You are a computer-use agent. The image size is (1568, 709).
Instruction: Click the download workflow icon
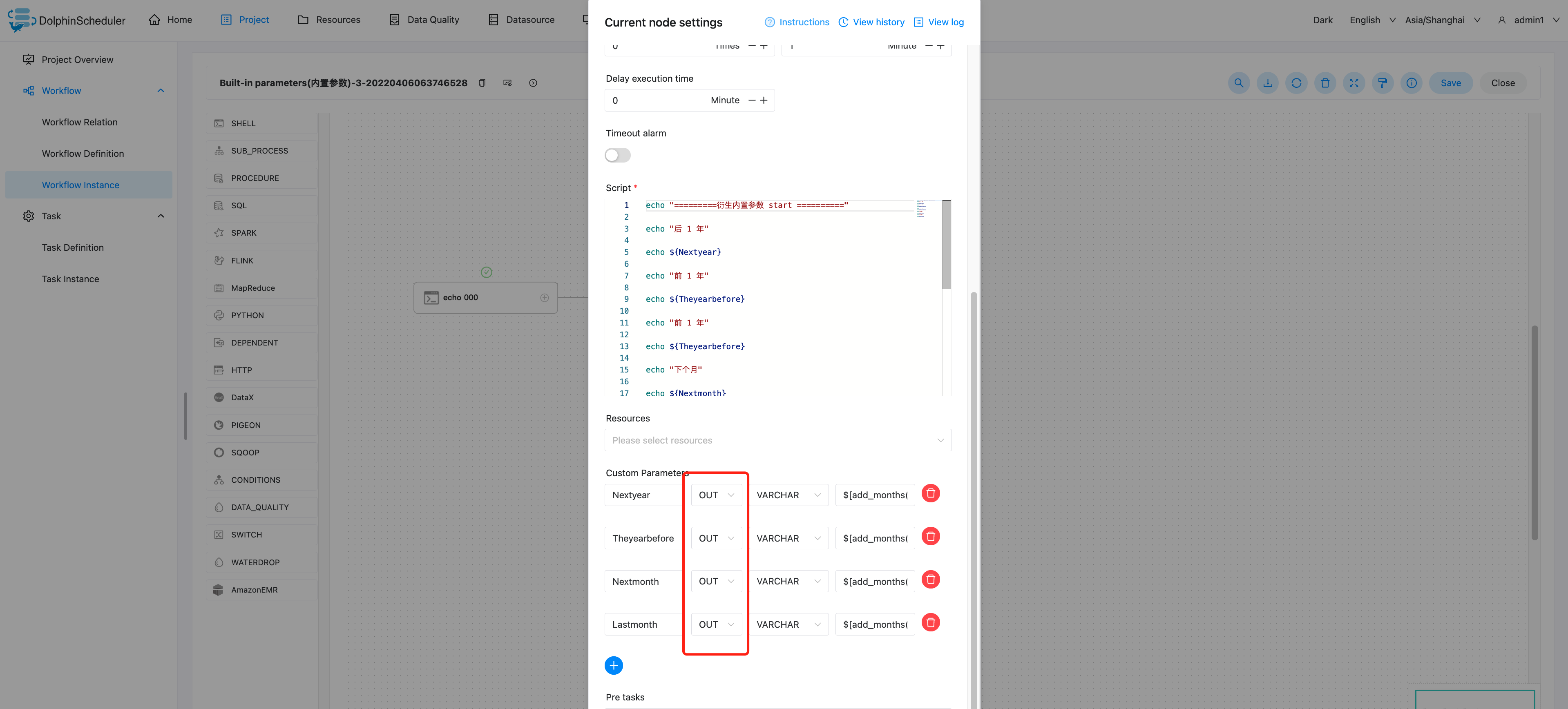click(1267, 83)
